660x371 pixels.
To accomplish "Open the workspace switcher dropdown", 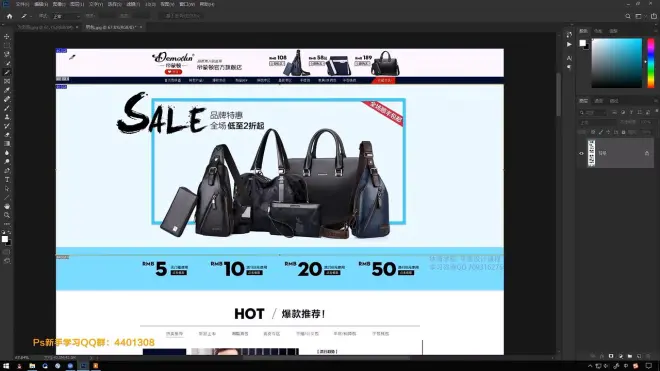I will [640, 16].
